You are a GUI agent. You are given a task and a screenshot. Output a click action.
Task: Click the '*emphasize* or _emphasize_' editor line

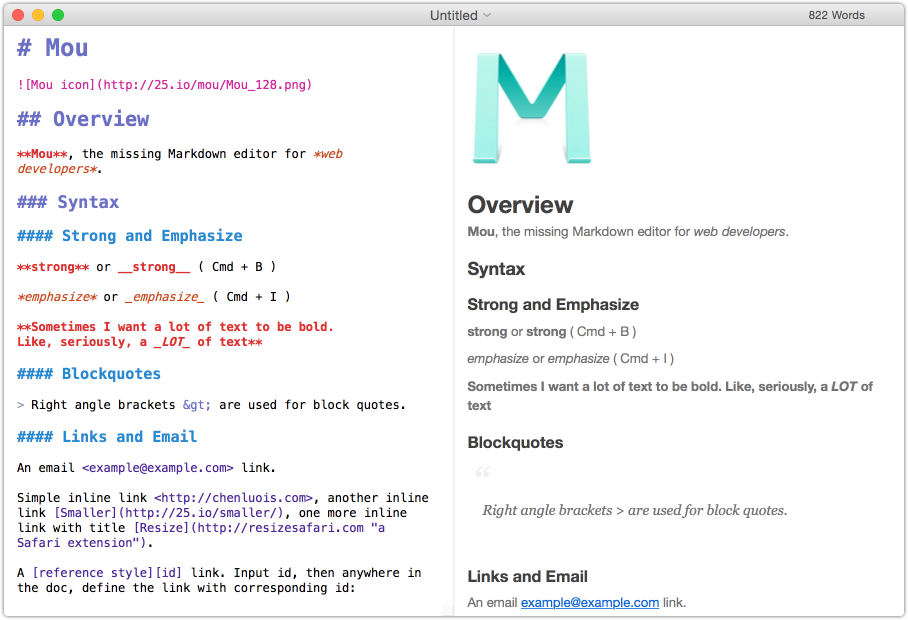click(x=154, y=297)
